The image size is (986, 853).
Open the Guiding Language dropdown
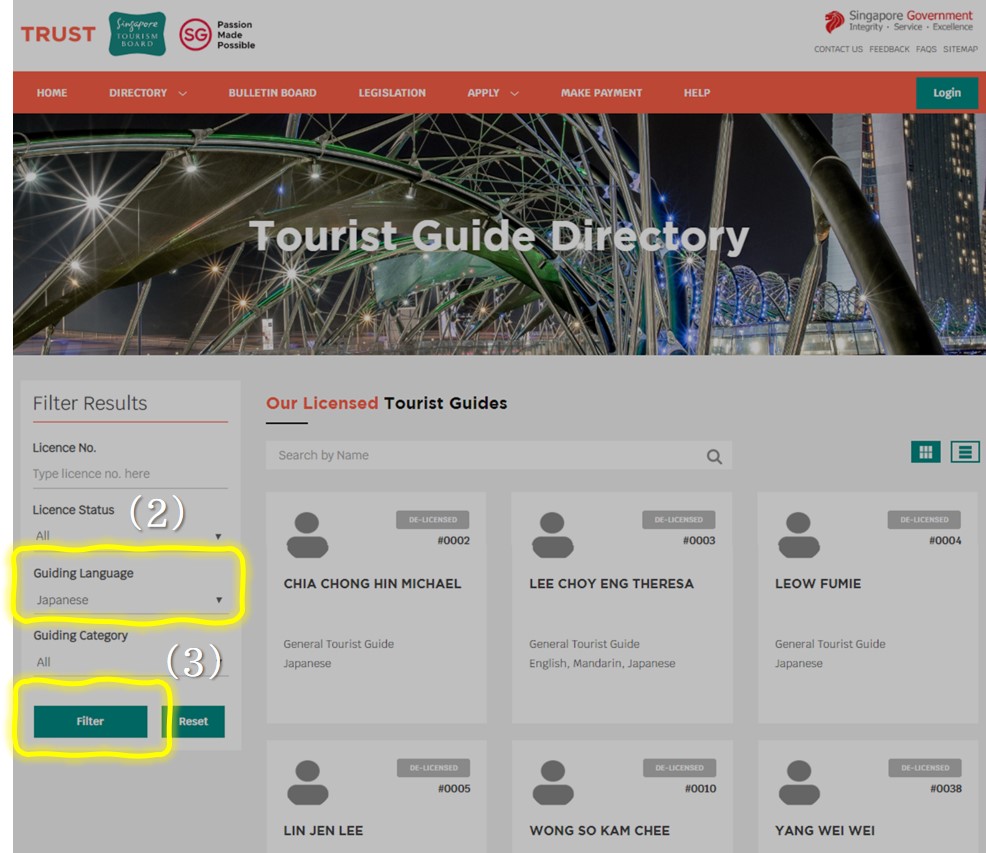pos(128,600)
